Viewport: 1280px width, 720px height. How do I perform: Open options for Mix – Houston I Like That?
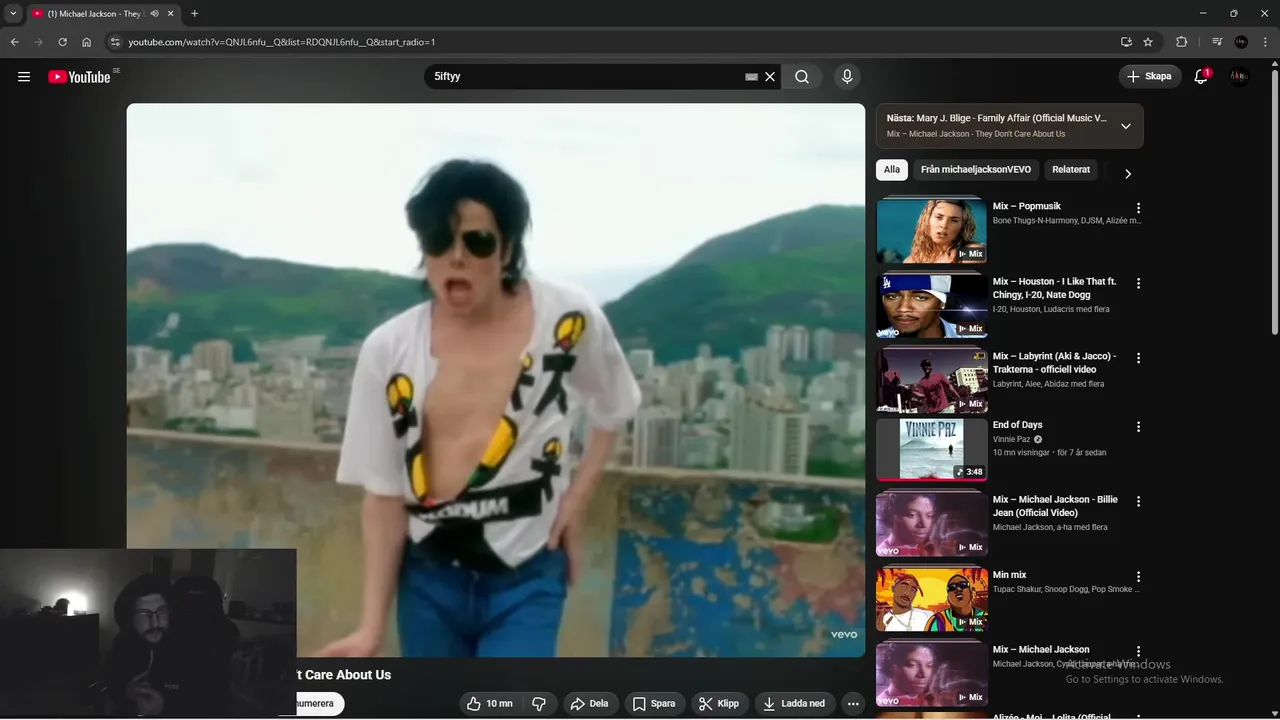click(1138, 283)
